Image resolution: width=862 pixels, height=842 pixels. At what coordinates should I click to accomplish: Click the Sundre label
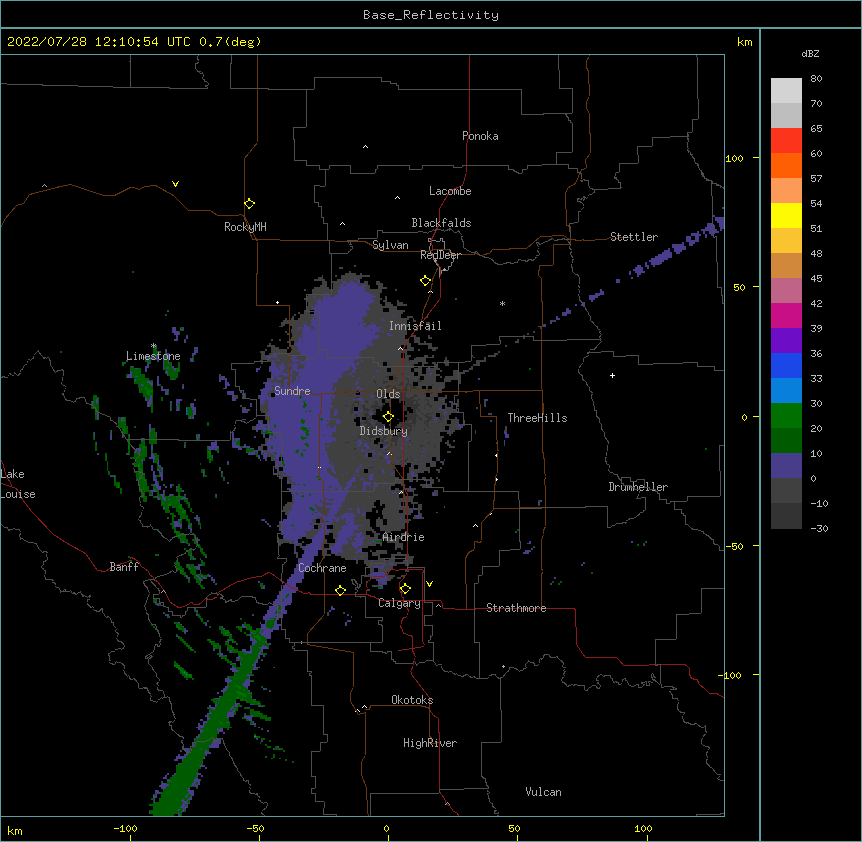coord(292,391)
